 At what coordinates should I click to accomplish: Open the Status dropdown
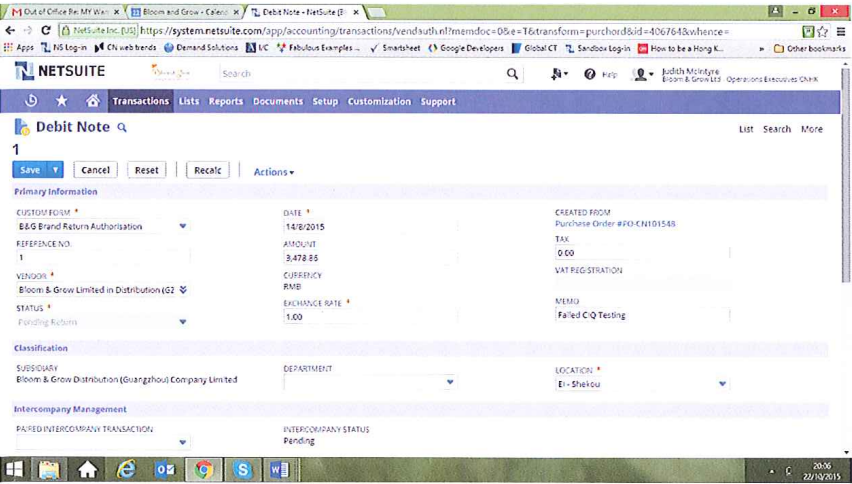pos(183,322)
